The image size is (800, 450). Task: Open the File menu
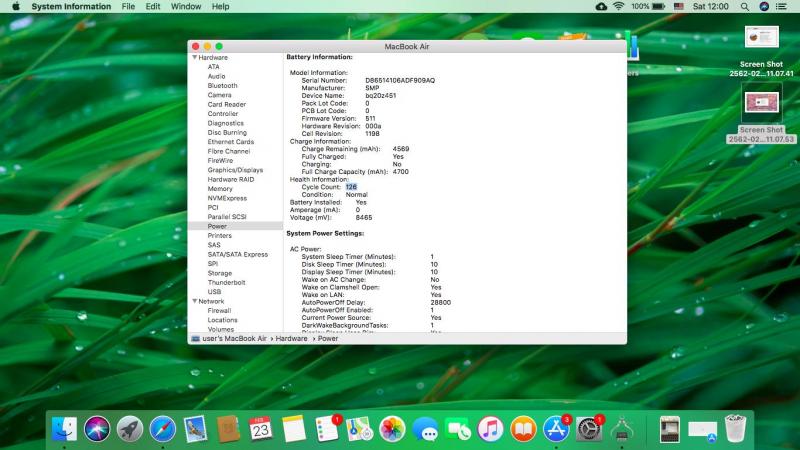[128, 7]
